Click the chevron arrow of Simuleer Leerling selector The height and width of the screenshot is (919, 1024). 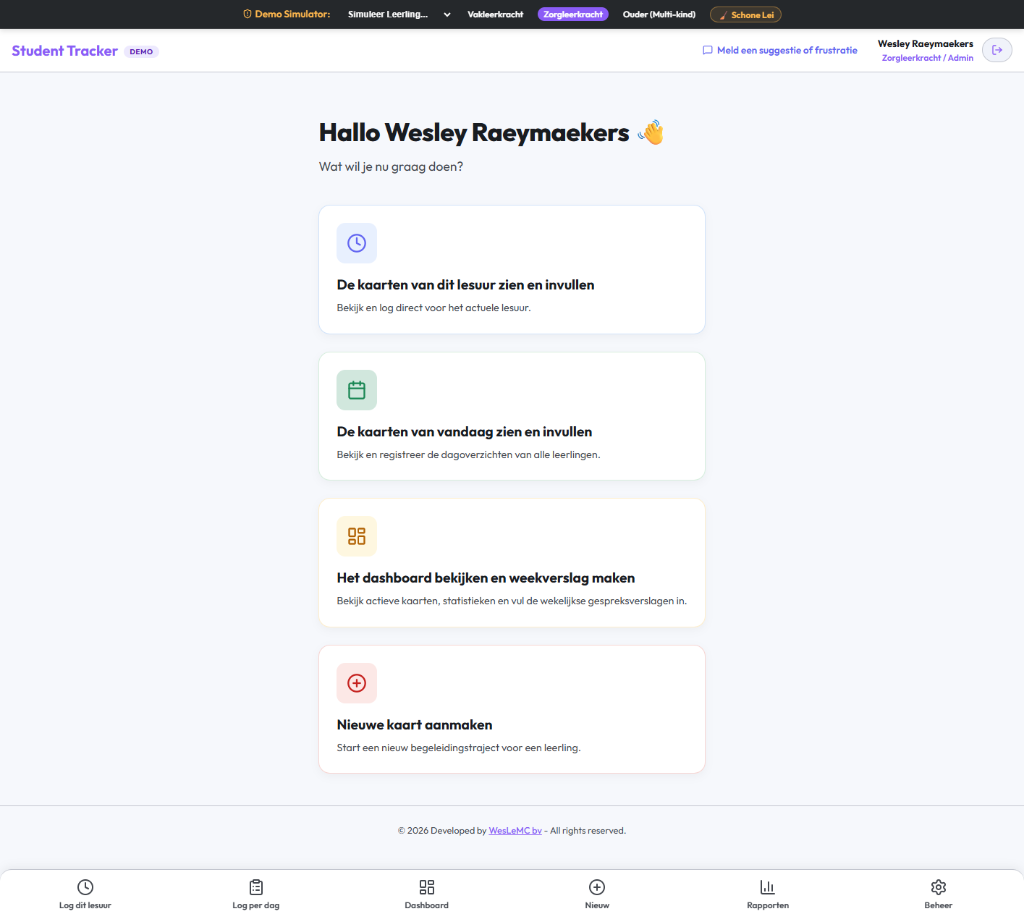point(447,14)
